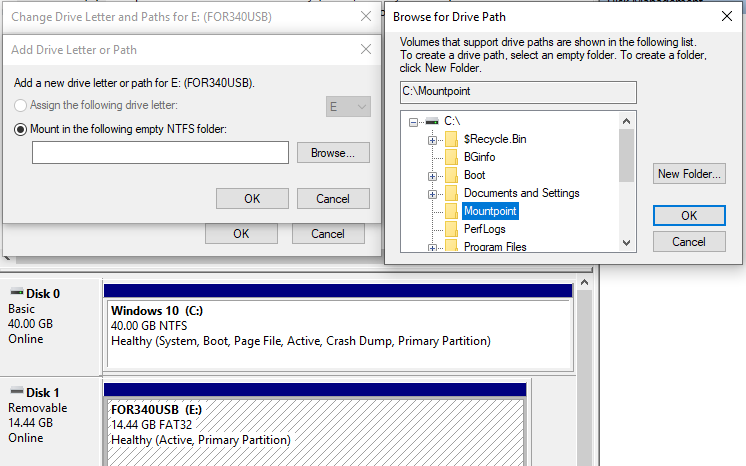Click the empty NTFS folder path field
The width and height of the screenshot is (746, 466).
tap(160, 153)
